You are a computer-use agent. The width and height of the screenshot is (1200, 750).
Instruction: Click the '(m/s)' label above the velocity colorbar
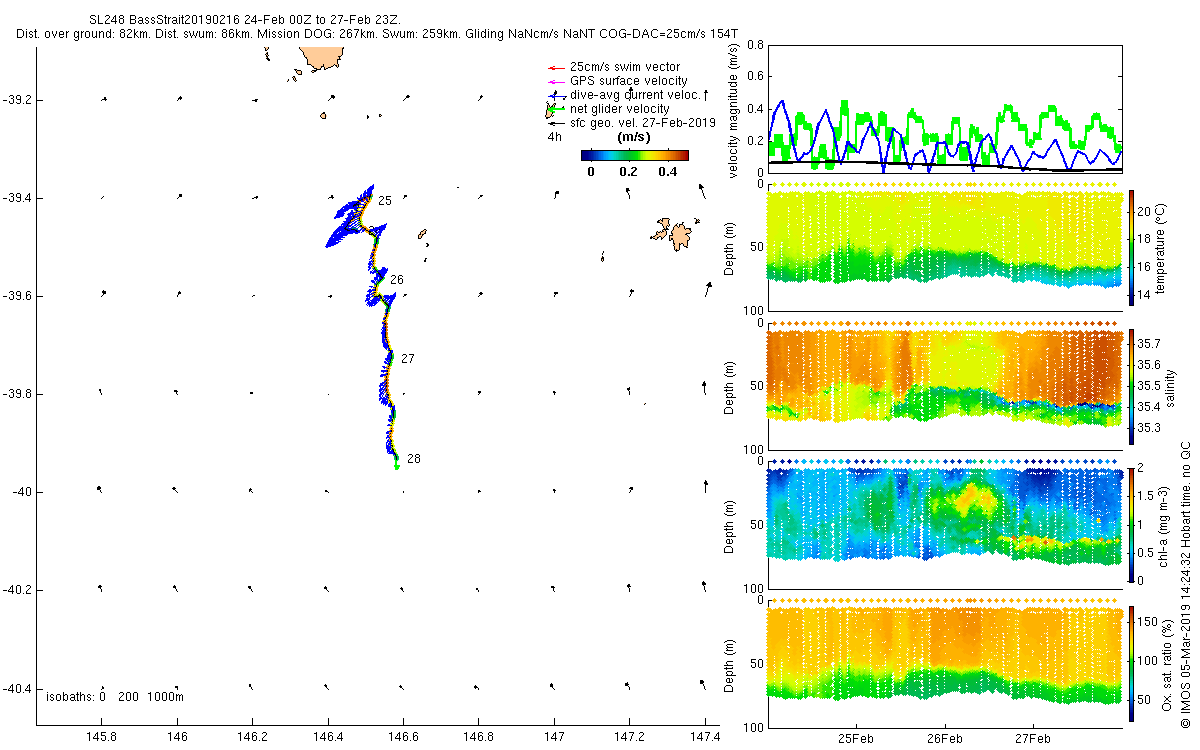(x=635, y=137)
